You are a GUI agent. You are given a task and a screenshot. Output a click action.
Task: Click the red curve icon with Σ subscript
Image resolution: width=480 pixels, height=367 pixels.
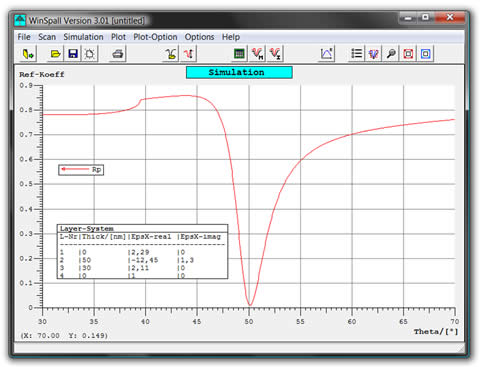tap(275, 54)
